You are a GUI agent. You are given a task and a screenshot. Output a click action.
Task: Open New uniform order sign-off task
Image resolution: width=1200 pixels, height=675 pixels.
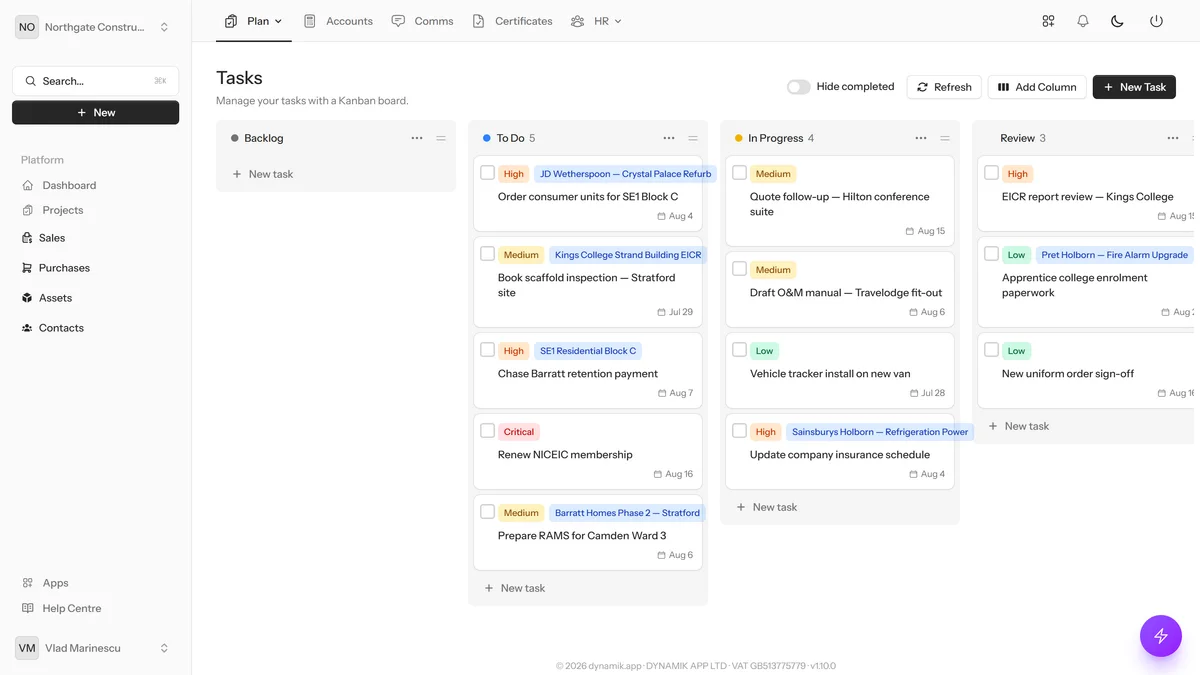pos(1068,374)
